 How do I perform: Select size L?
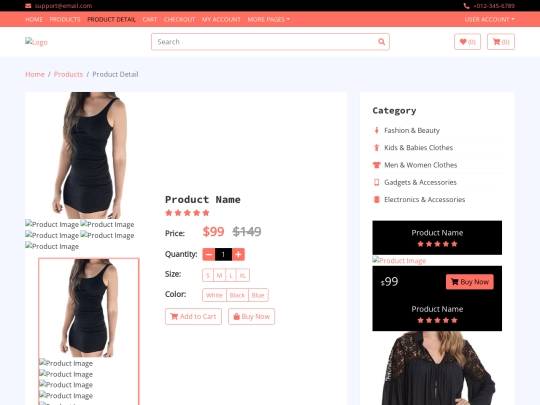pyautogui.click(x=231, y=275)
